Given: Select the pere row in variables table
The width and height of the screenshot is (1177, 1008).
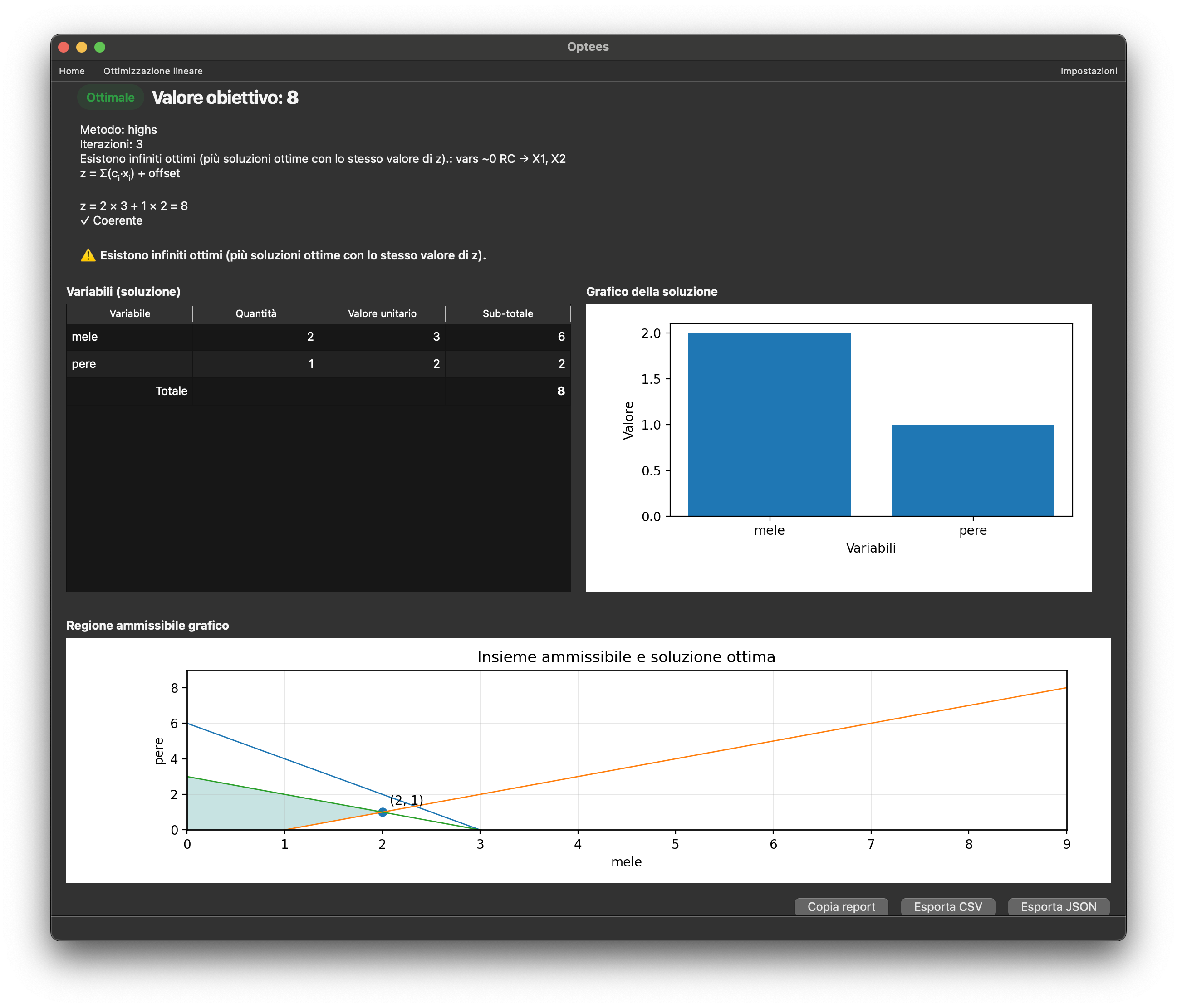Looking at the screenshot, I should point(84,364).
